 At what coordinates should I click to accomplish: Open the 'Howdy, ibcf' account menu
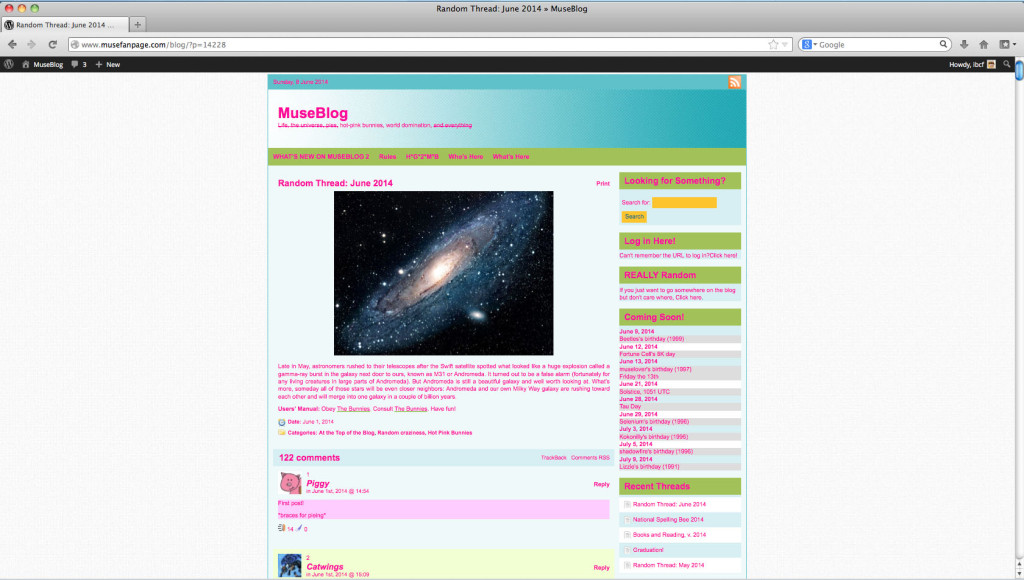972,64
